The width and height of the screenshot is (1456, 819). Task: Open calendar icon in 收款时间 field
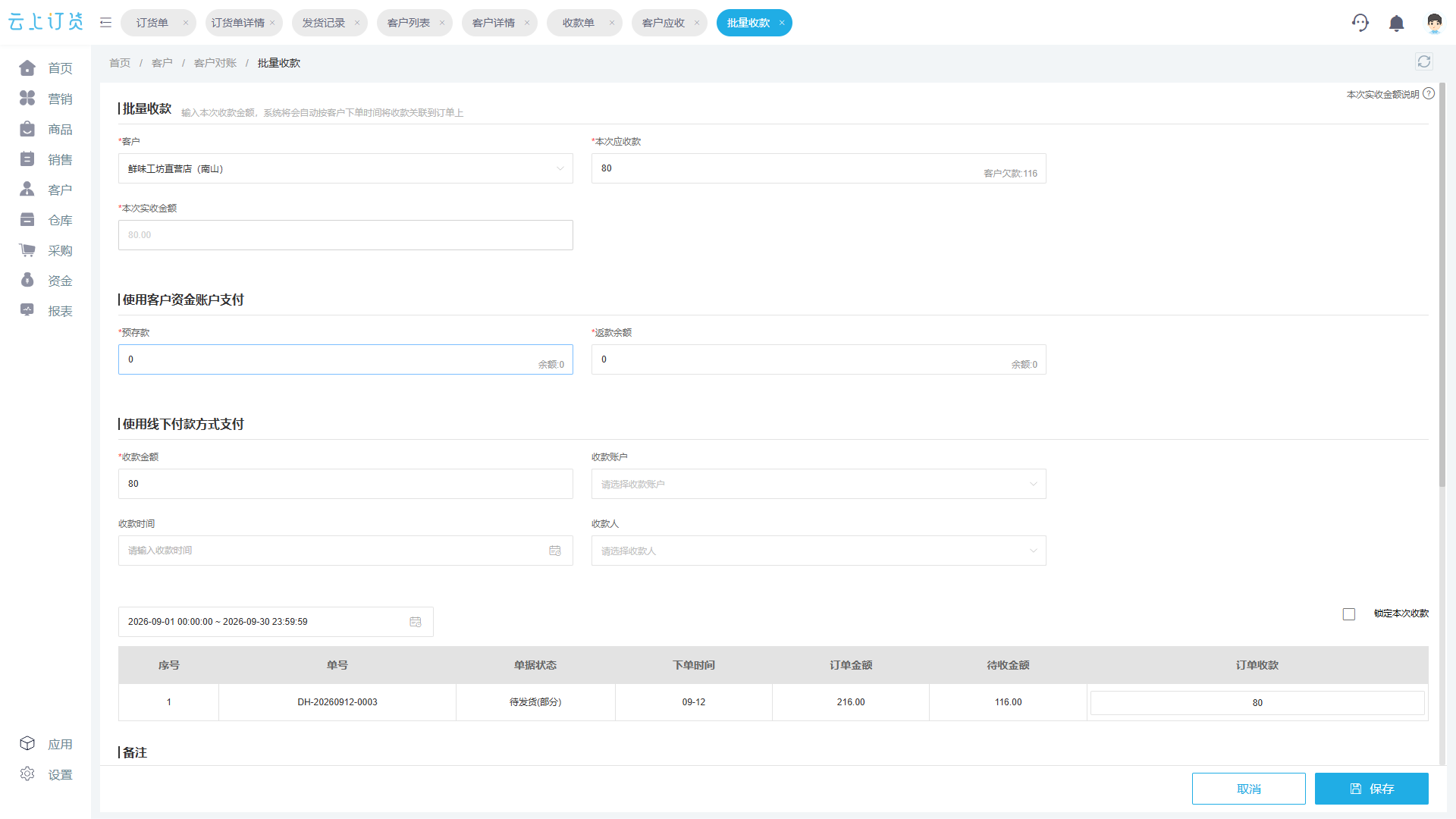click(555, 551)
